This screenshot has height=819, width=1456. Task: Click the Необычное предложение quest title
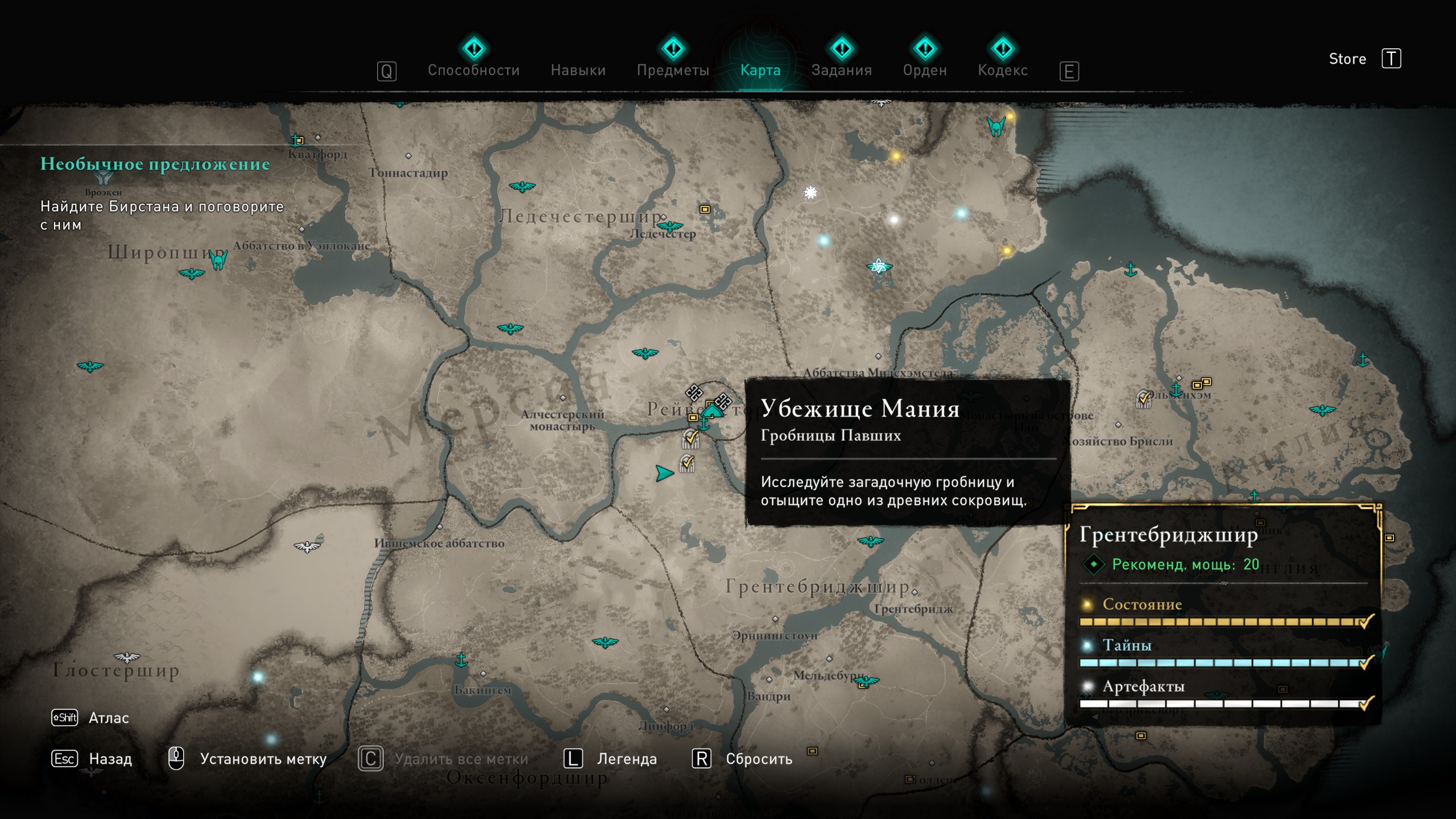[155, 164]
